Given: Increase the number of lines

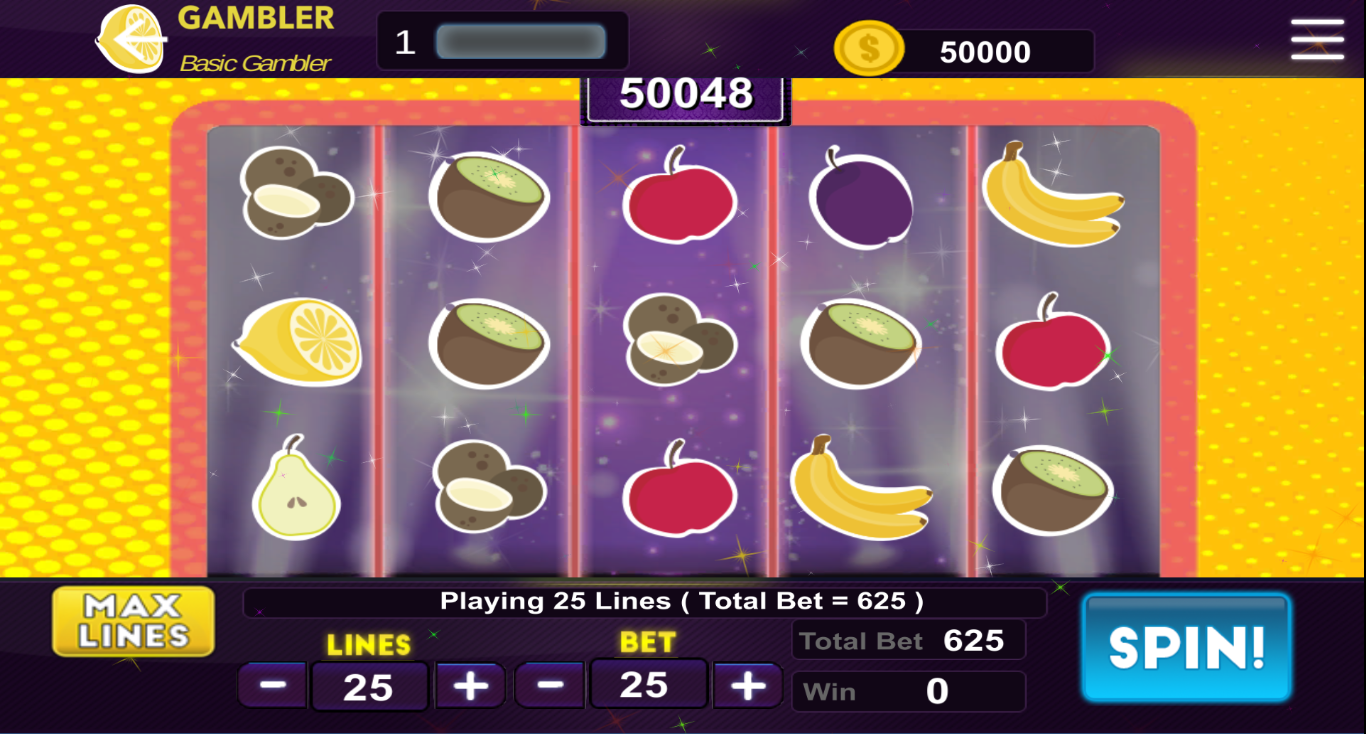Looking at the screenshot, I should tap(470, 686).
